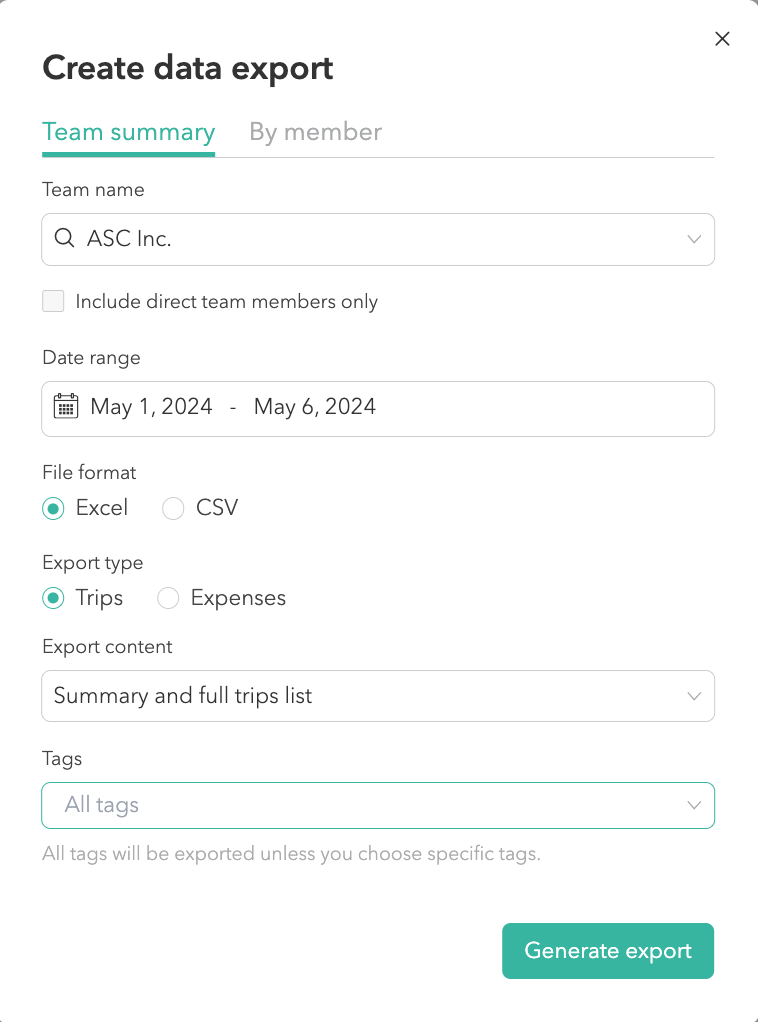Viewport: 758px width, 1022px height.
Task: Open the calendar icon in Date range
Action: [x=66, y=406]
